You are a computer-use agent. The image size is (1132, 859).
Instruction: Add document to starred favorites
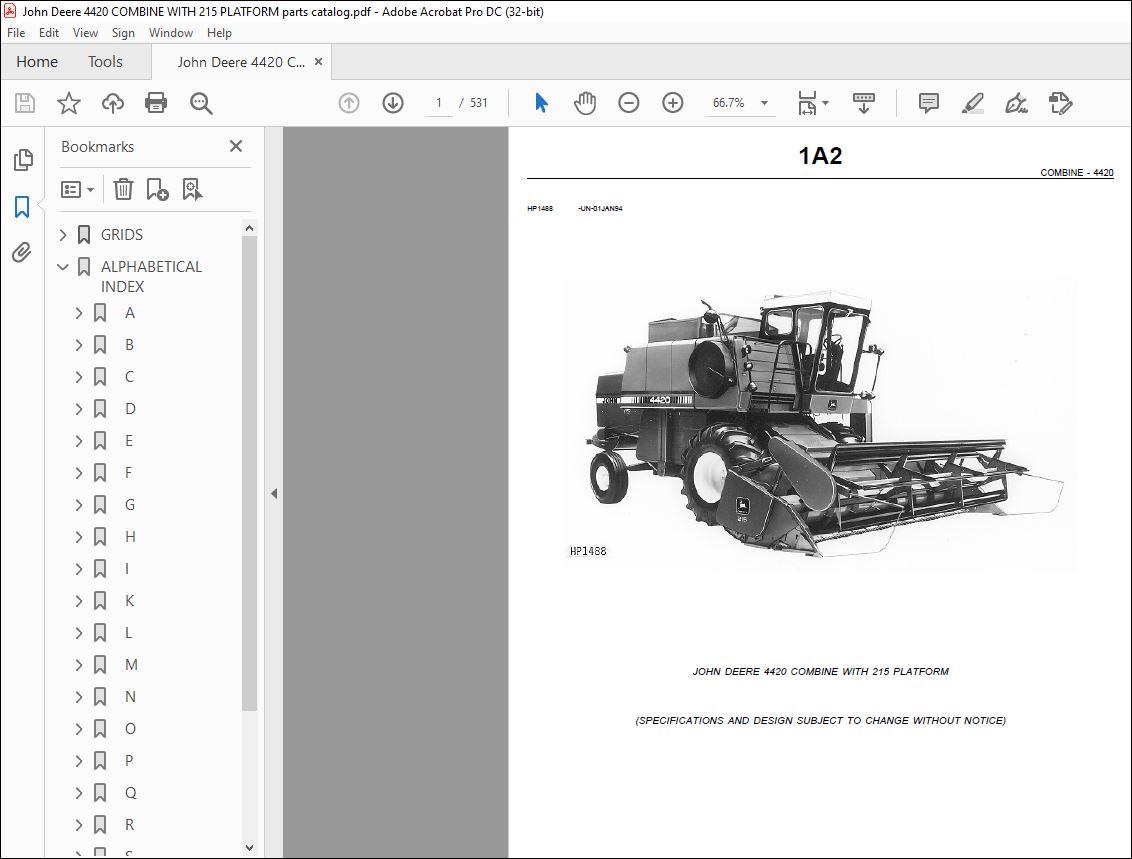click(69, 103)
